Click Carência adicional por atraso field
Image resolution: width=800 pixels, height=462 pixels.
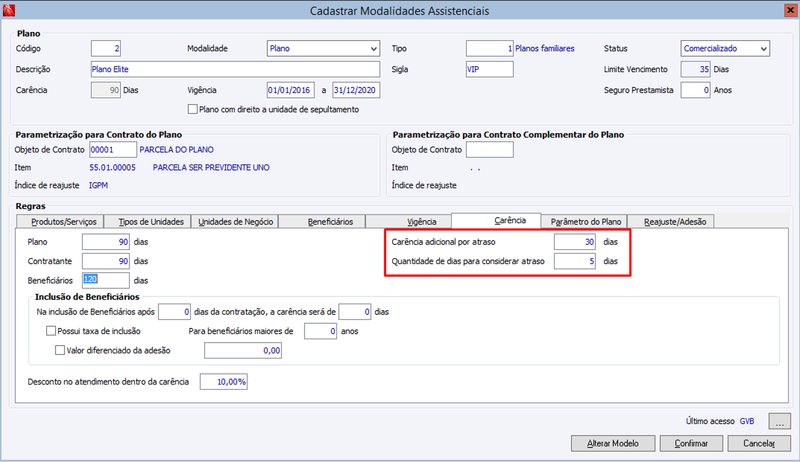[574, 242]
